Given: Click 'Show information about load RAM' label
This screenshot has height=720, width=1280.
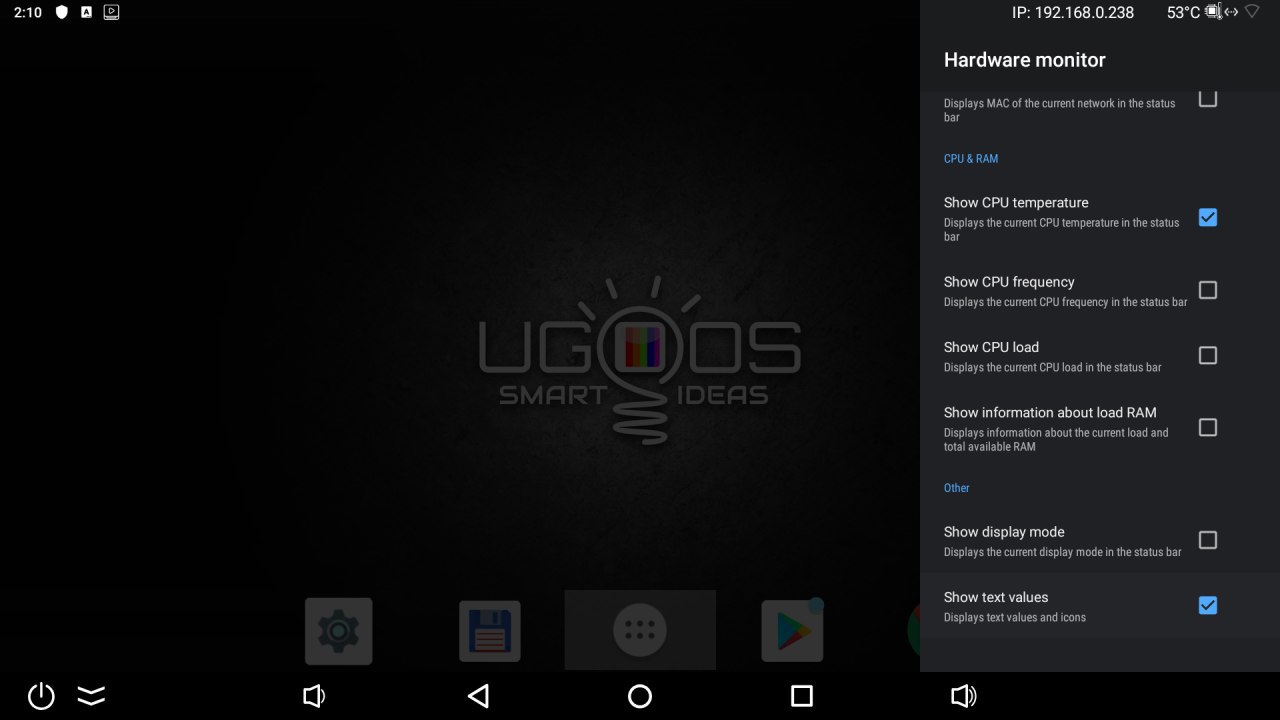Looking at the screenshot, I should [1050, 412].
